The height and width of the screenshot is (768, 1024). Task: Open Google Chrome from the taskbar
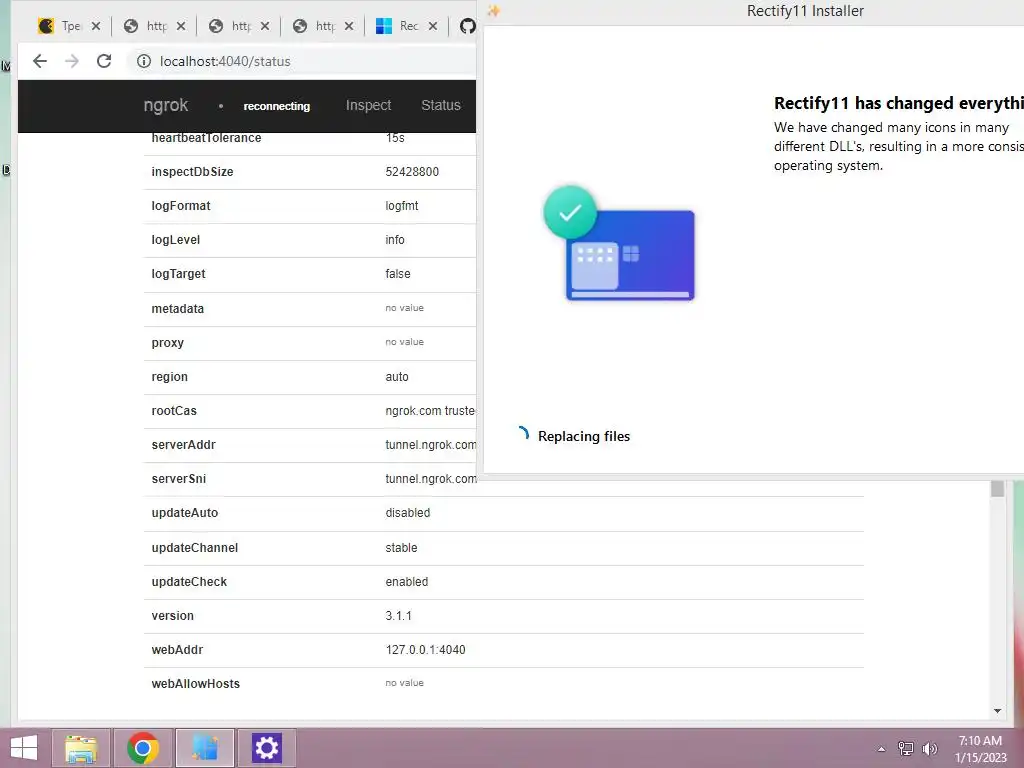[143, 748]
